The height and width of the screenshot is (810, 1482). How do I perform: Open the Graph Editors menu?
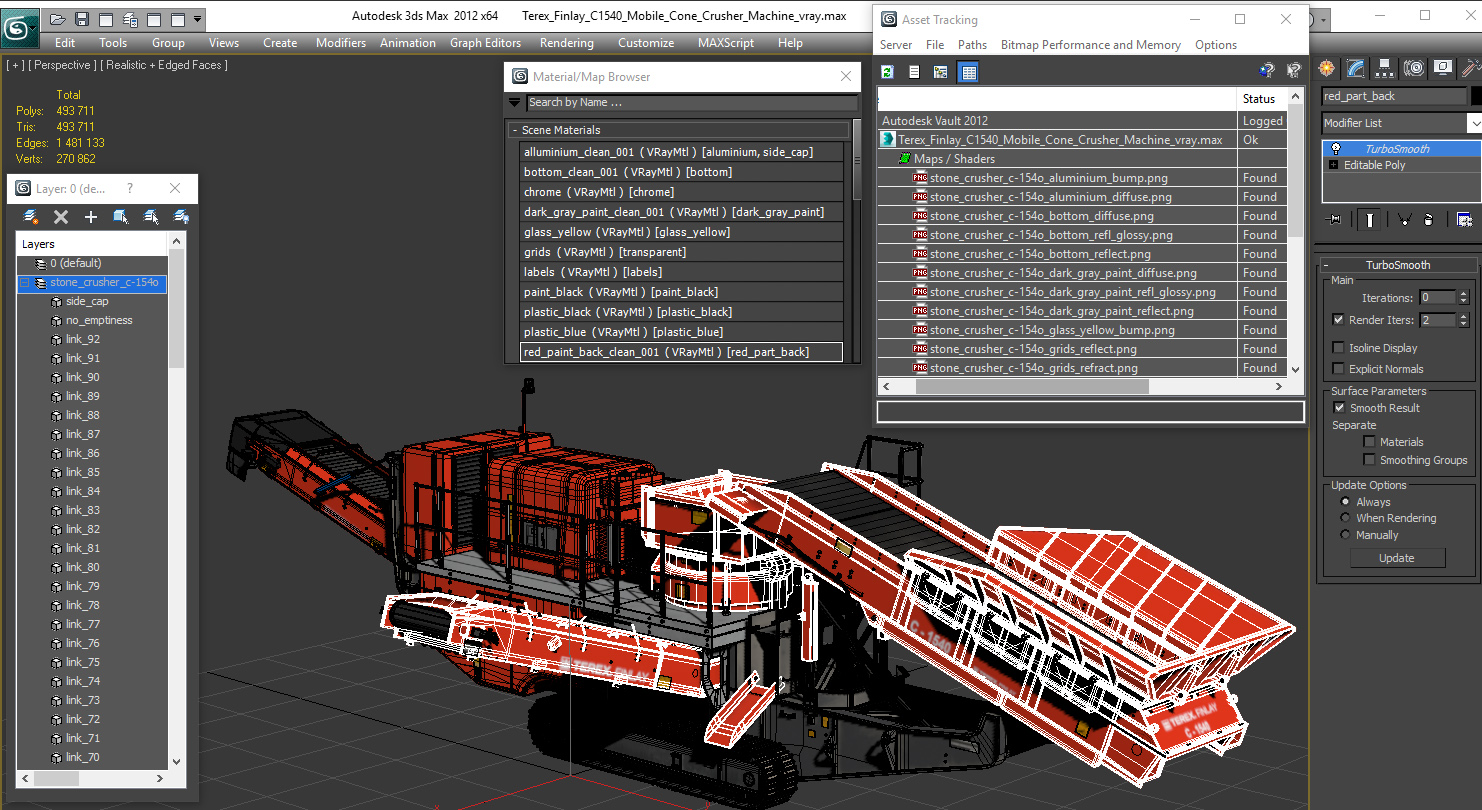click(x=485, y=43)
